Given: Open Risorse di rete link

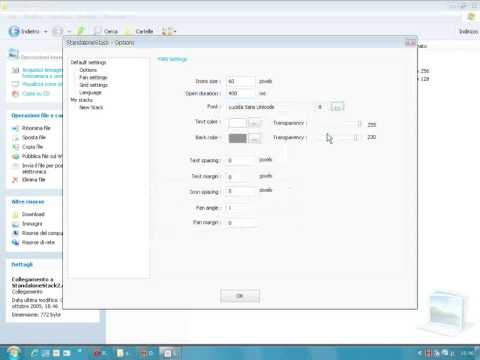Looking at the screenshot, I should point(38,242).
